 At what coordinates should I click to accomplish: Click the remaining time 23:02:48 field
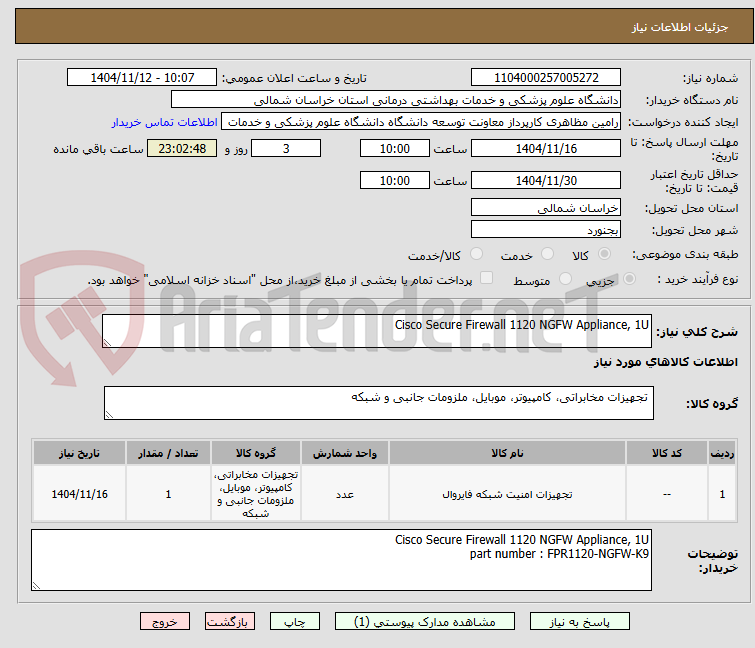click(182, 148)
